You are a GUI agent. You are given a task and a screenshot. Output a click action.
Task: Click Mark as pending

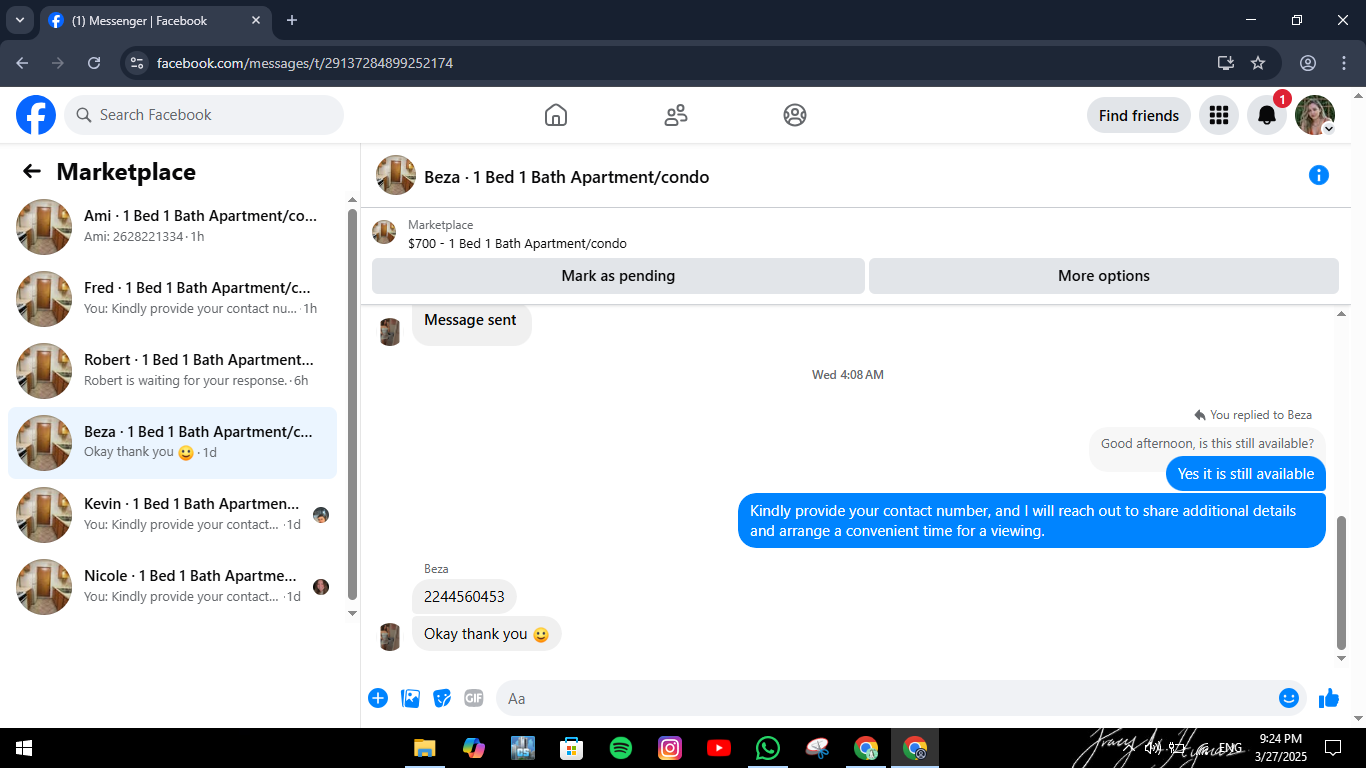point(618,276)
